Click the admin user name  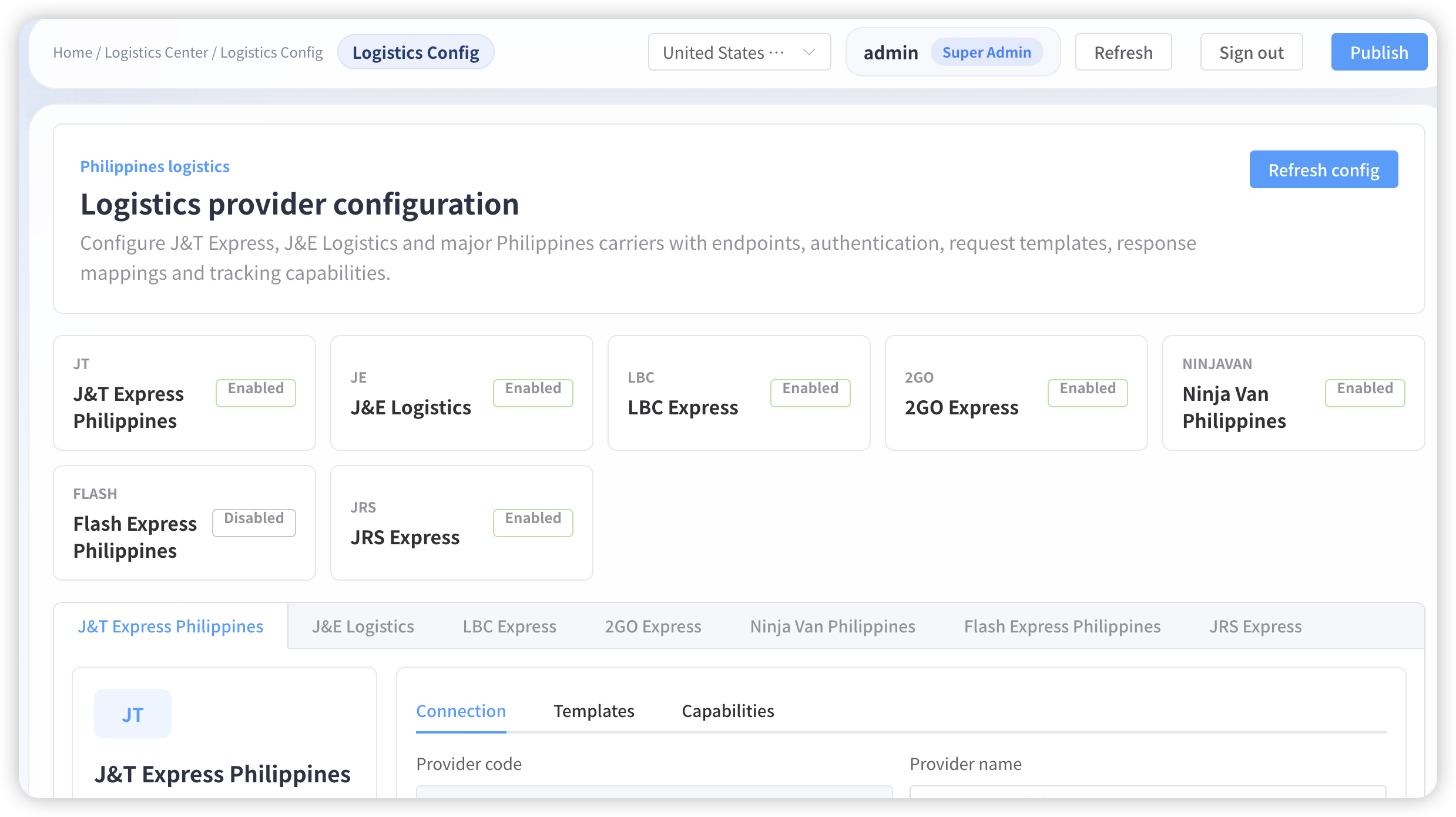pyautogui.click(x=891, y=52)
